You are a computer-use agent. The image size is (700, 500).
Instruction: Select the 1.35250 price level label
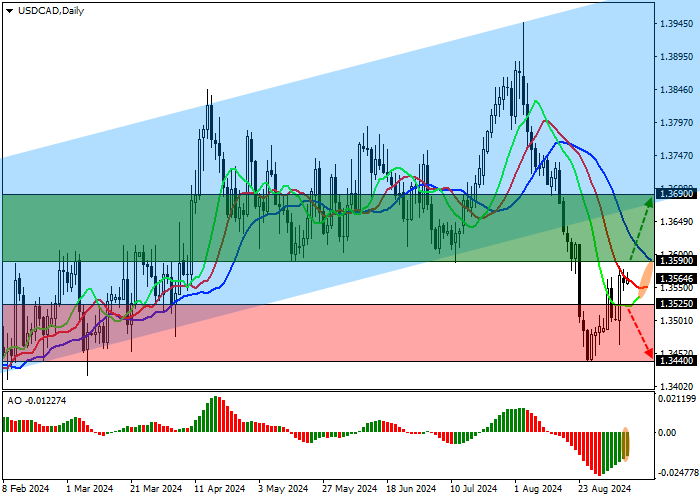coord(676,304)
